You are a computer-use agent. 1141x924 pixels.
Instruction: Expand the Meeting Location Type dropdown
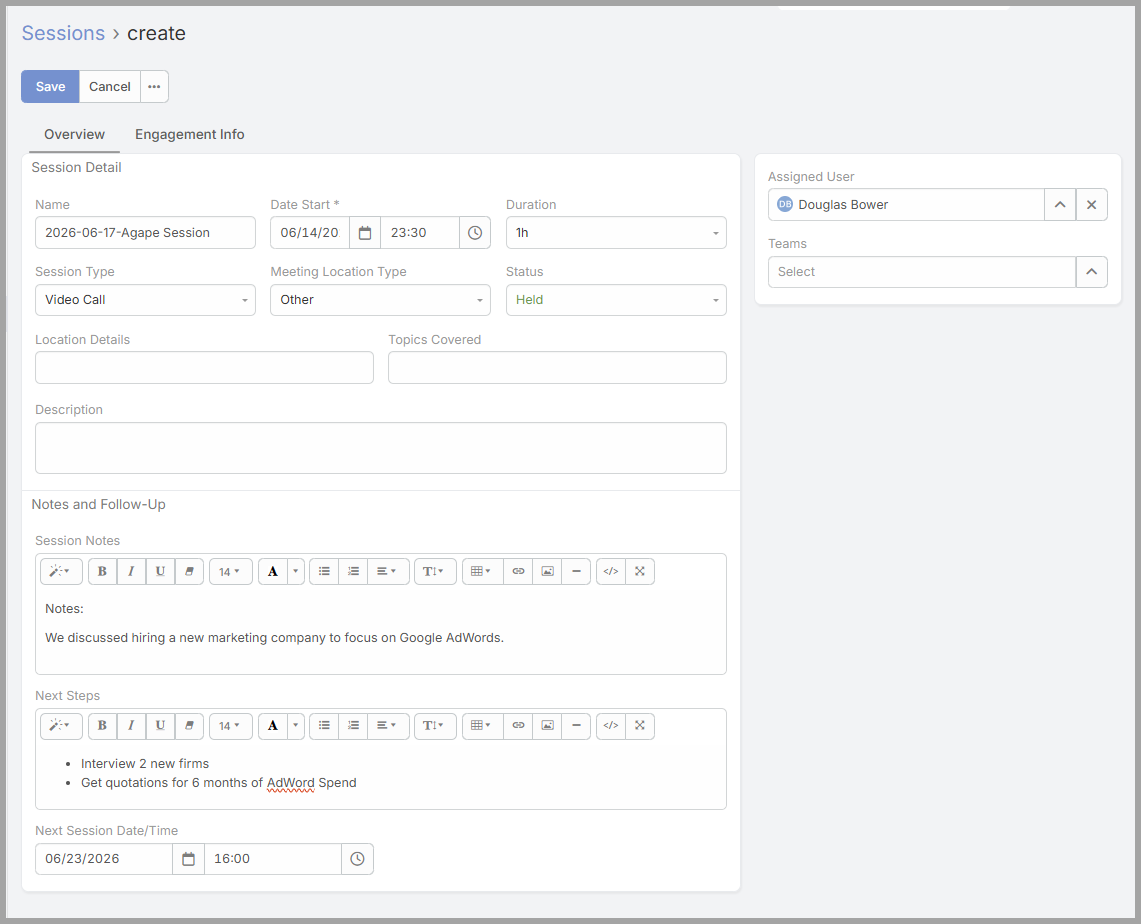(x=381, y=300)
